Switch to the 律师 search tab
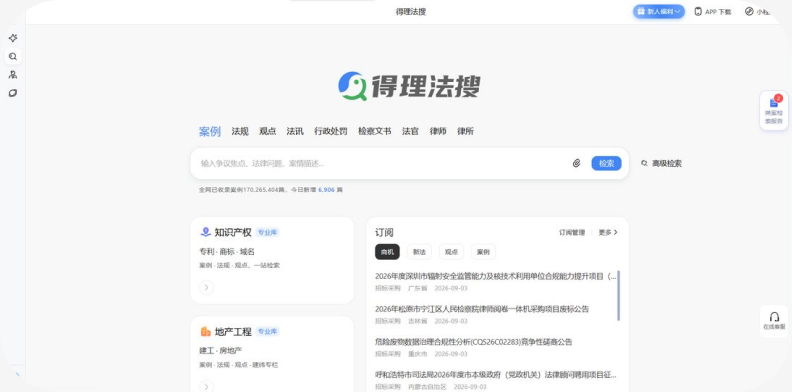 pyautogui.click(x=438, y=131)
